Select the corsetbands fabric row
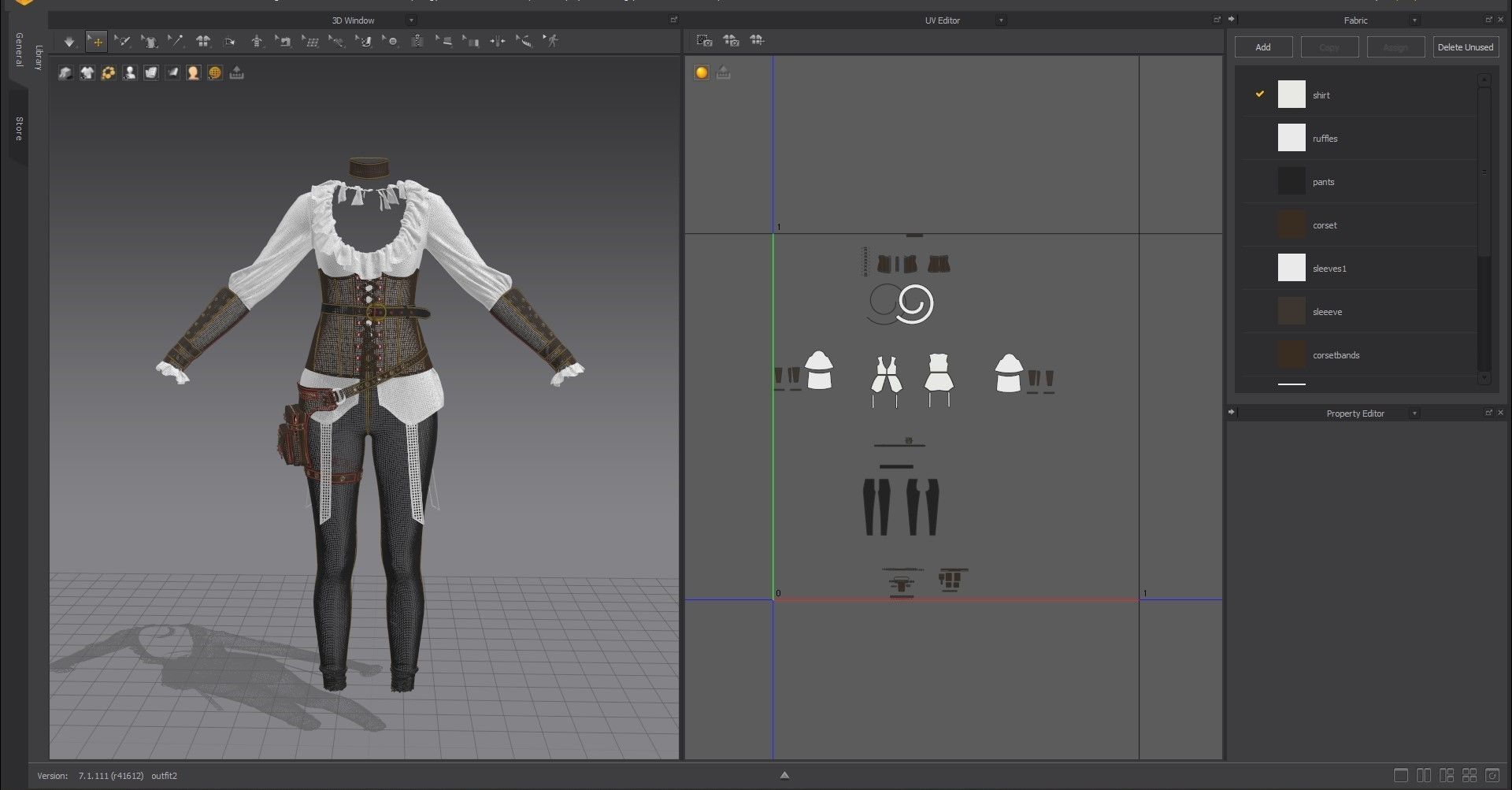Image resolution: width=1512 pixels, height=790 pixels. (x=1359, y=355)
